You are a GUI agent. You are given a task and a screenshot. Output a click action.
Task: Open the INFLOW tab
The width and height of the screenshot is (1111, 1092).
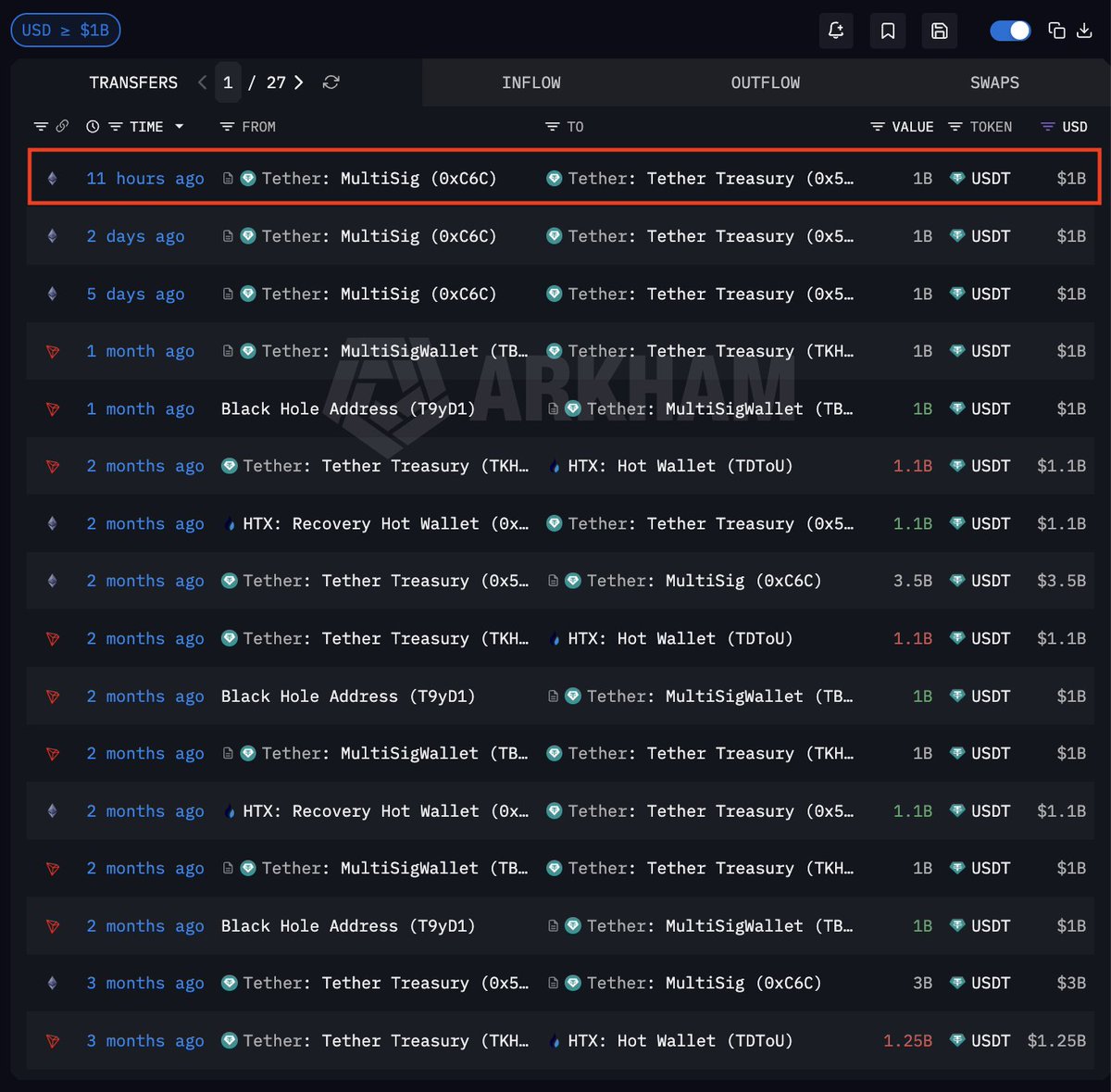531,82
